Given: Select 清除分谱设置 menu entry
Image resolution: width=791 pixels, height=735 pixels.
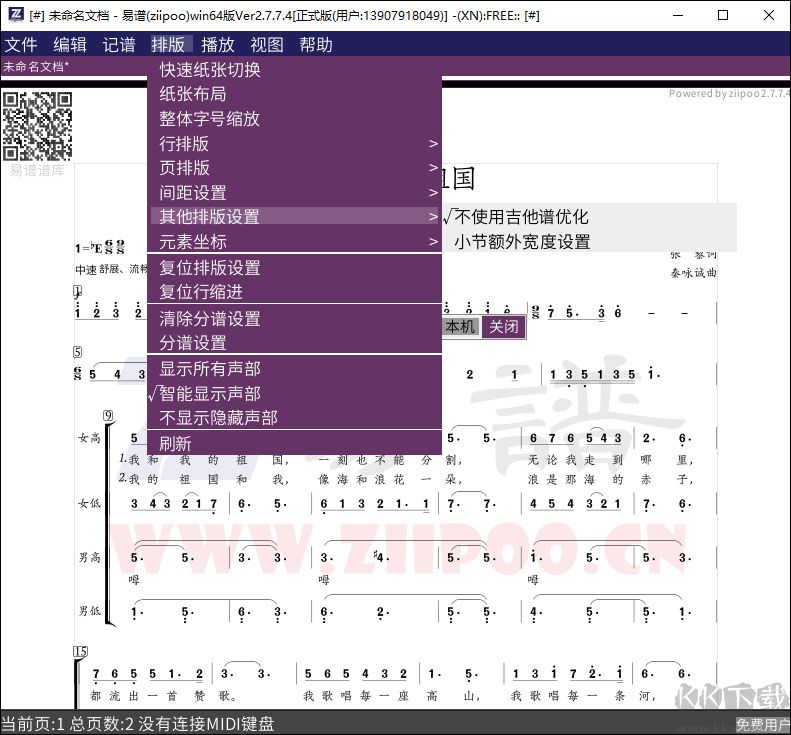Looking at the screenshot, I should pos(295,318).
